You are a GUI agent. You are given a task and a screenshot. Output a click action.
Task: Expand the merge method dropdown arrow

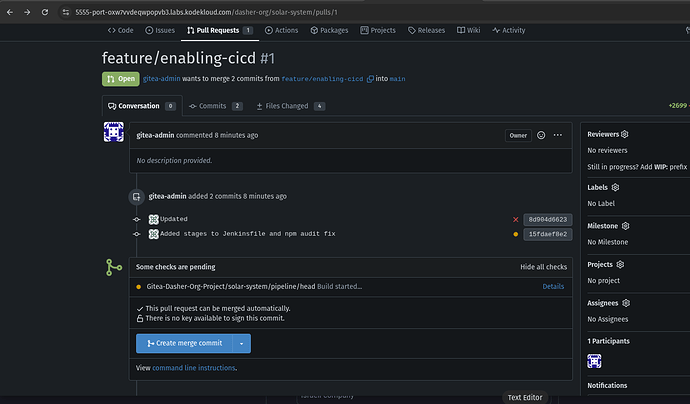coord(241,343)
